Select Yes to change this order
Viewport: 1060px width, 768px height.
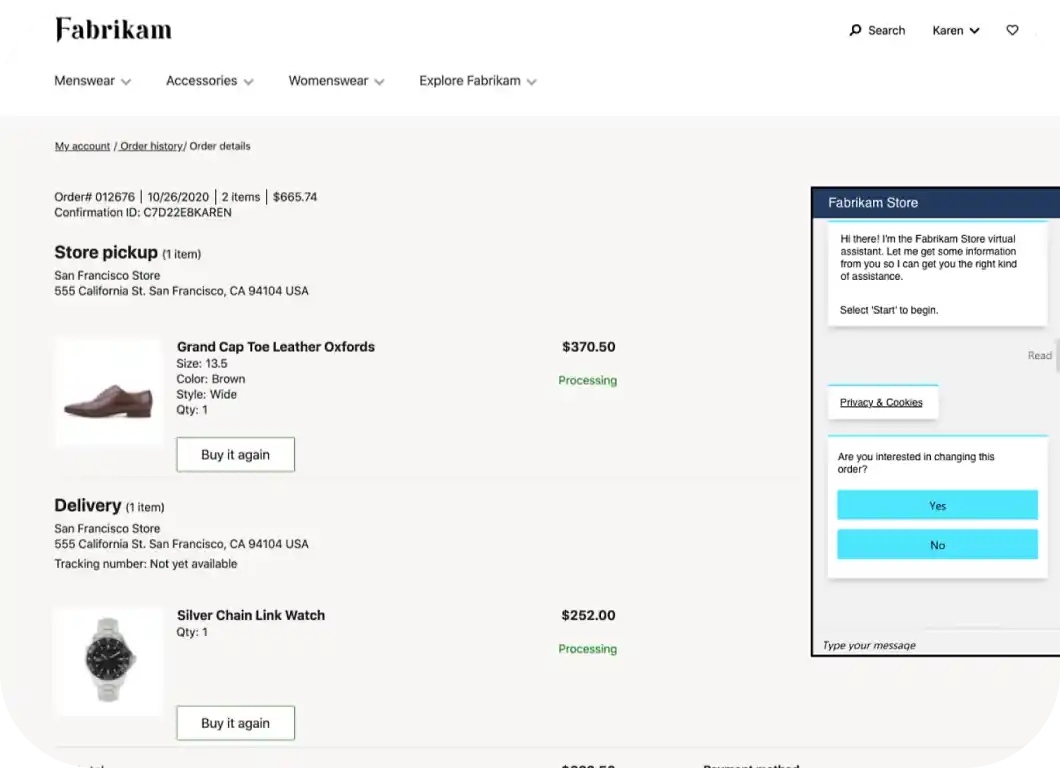[937, 505]
